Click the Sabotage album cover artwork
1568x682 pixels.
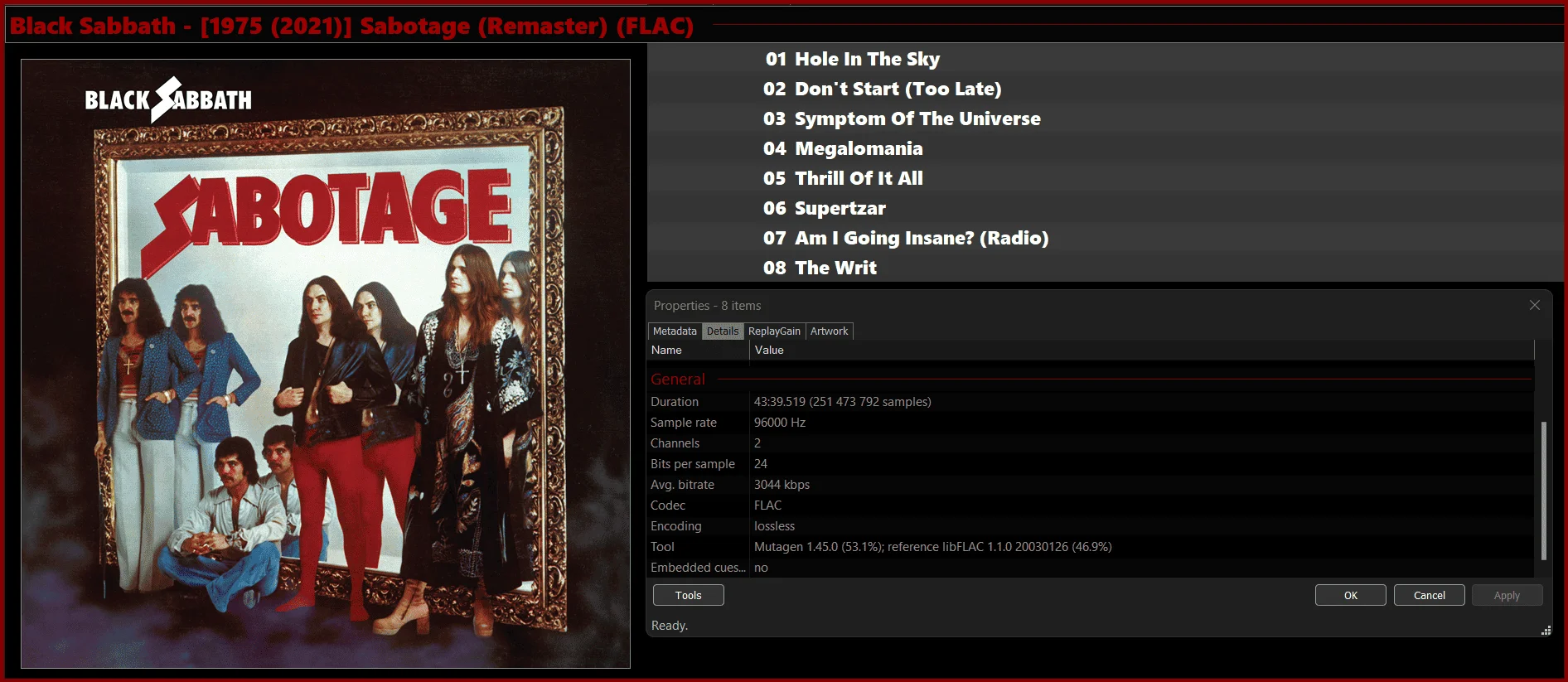(326, 364)
